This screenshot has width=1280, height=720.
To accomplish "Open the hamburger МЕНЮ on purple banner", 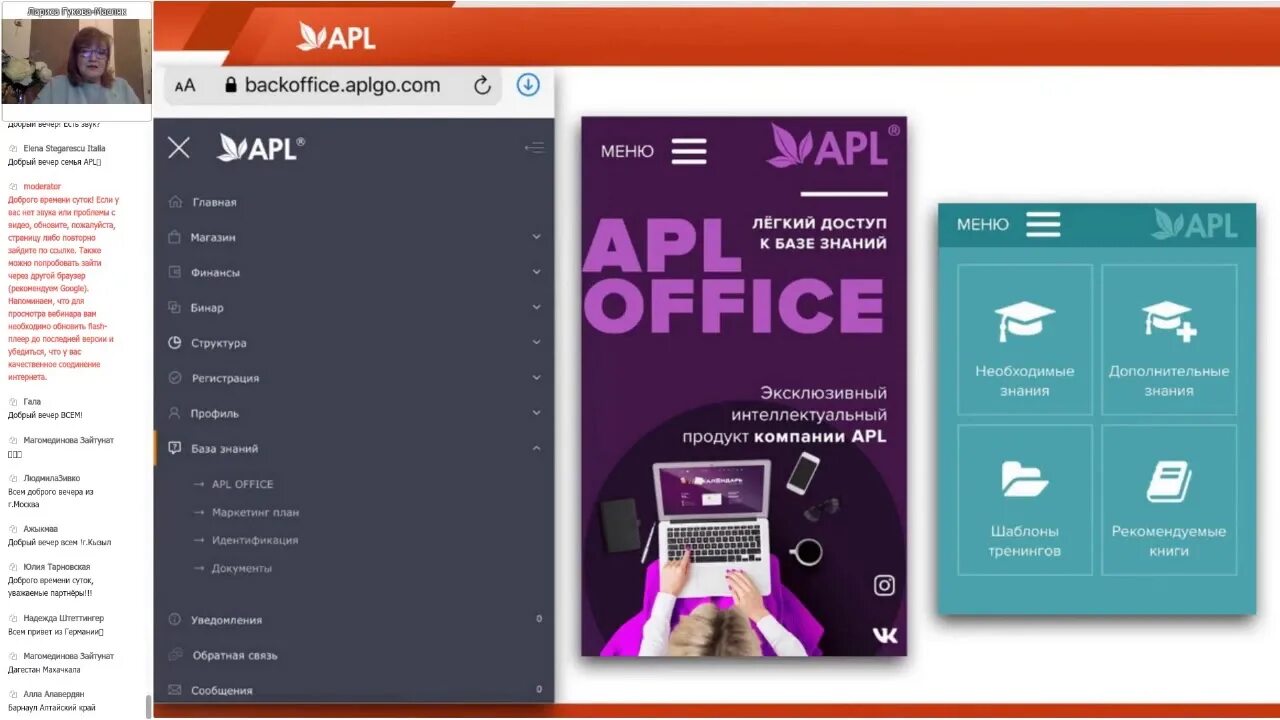I will point(689,151).
